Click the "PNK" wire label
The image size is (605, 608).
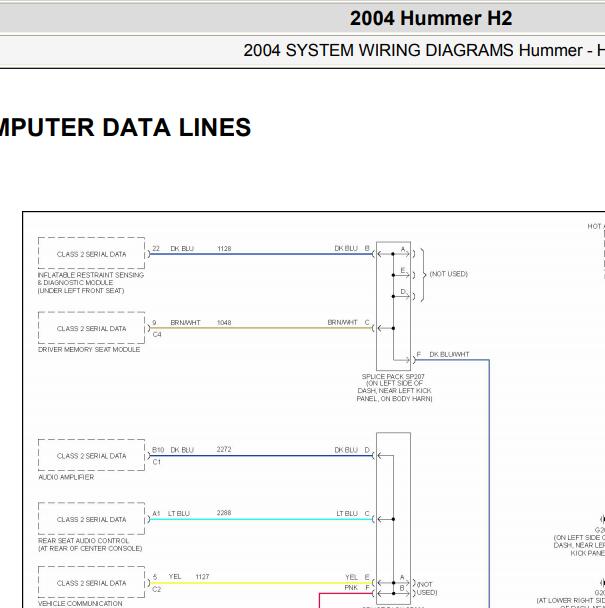[351, 588]
